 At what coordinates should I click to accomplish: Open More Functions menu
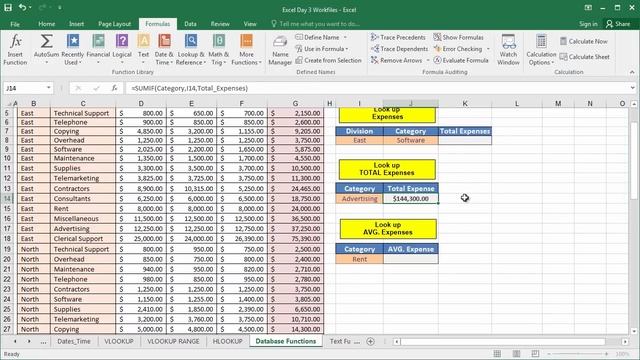[x=246, y=49]
